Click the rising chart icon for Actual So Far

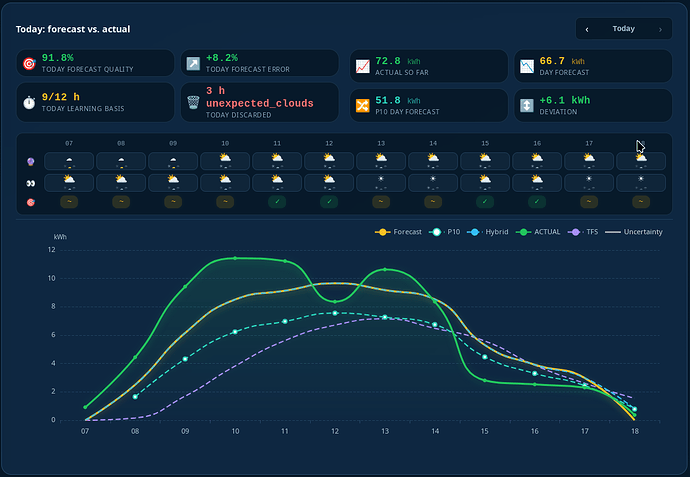363,66
